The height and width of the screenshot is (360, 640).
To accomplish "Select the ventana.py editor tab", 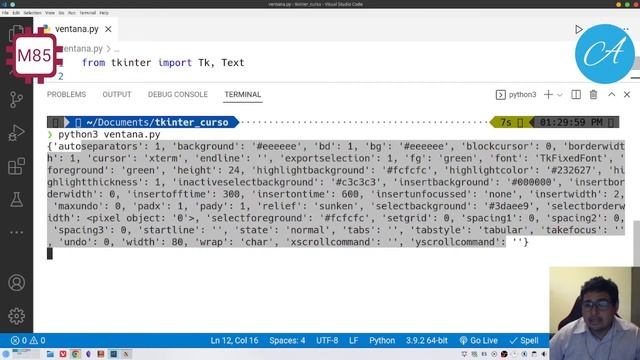I will (x=76, y=29).
